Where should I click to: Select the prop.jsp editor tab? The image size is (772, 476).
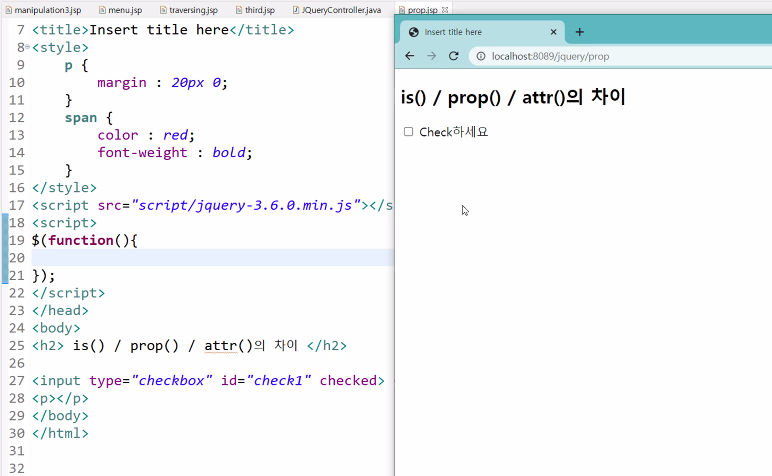(422, 10)
